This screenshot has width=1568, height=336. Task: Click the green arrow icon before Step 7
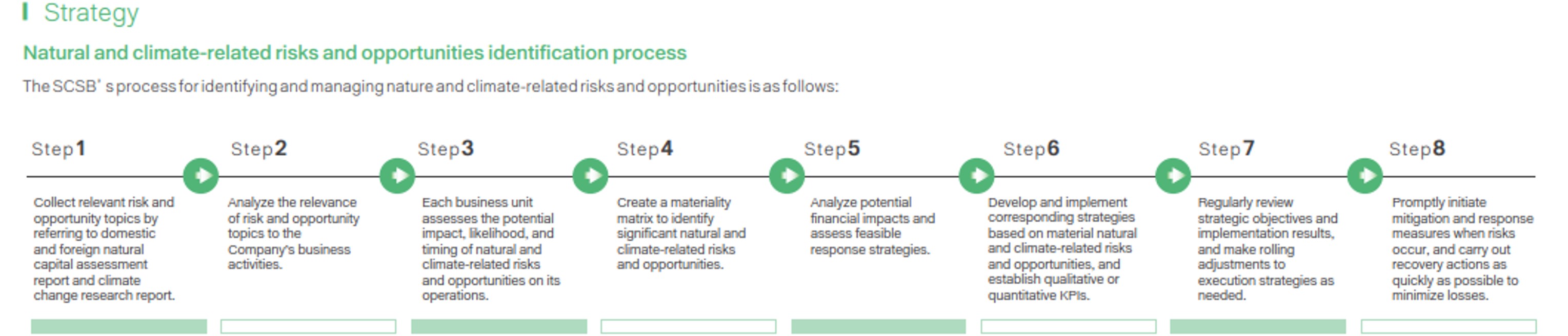pyautogui.click(x=1173, y=176)
